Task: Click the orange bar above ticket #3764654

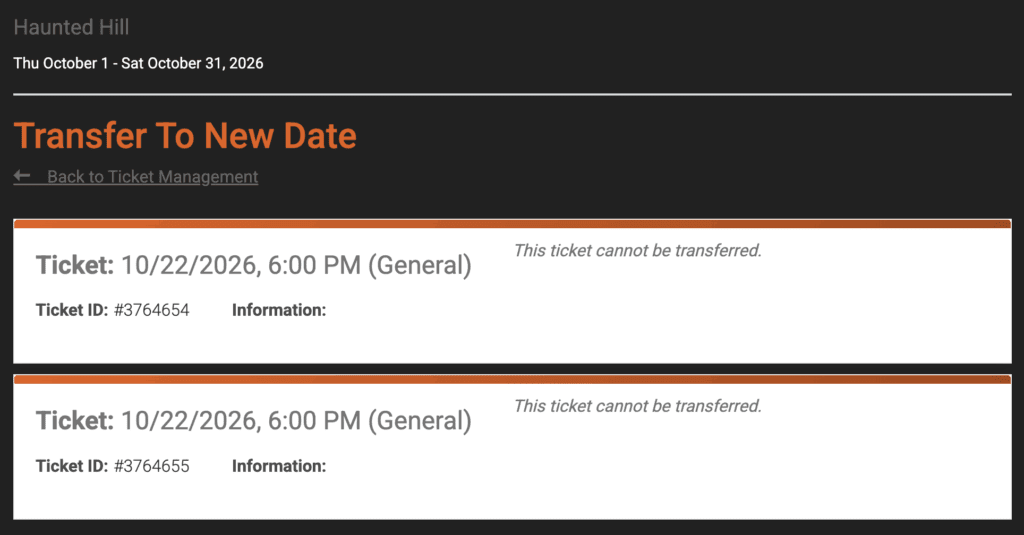Action: pyautogui.click(x=512, y=224)
